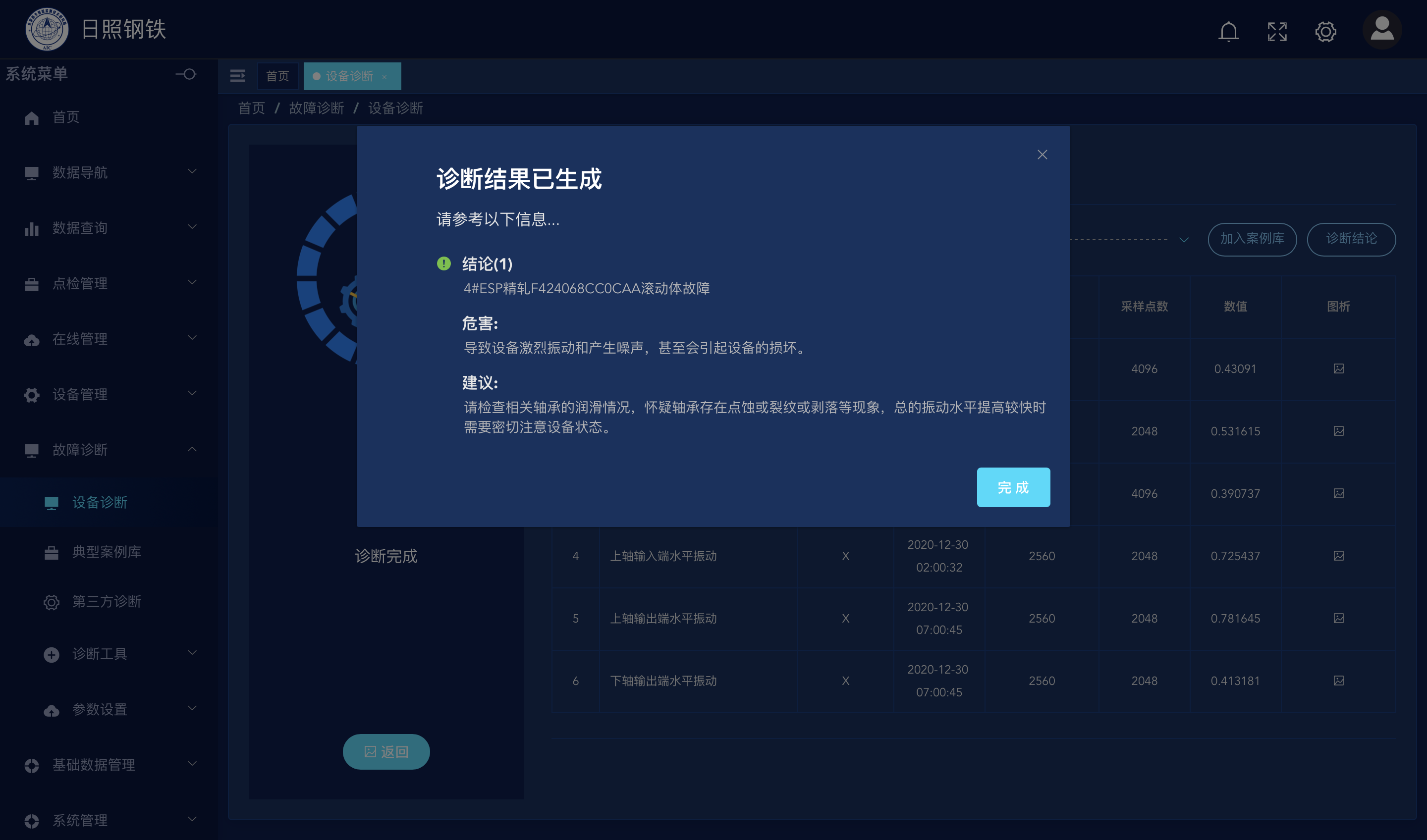The width and height of the screenshot is (1427, 840).
Task: Click the 系统管理 sidebar icon
Action: pyautogui.click(x=32, y=821)
